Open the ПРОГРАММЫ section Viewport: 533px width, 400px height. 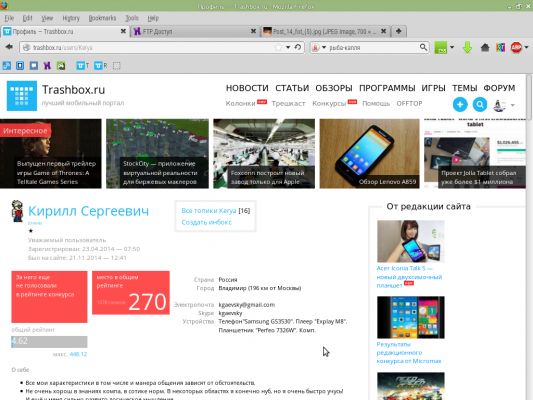(x=387, y=88)
